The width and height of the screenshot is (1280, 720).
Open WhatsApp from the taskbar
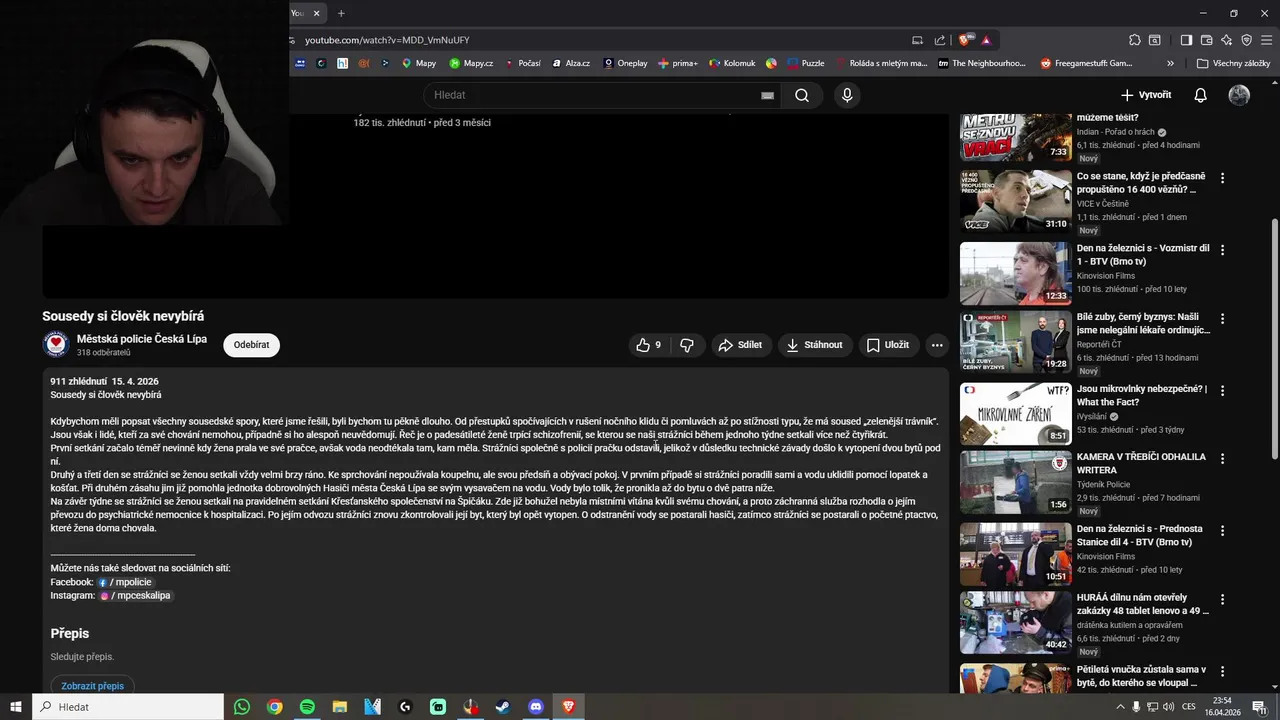[242, 707]
